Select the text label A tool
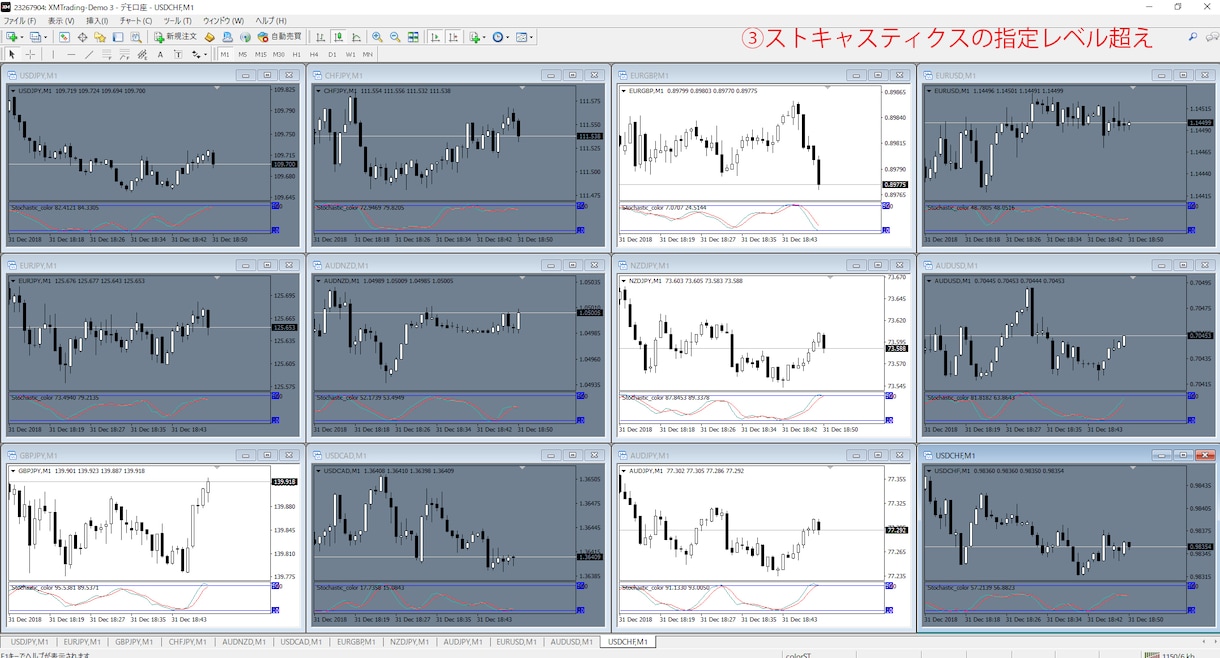 click(x=160, y=54)
